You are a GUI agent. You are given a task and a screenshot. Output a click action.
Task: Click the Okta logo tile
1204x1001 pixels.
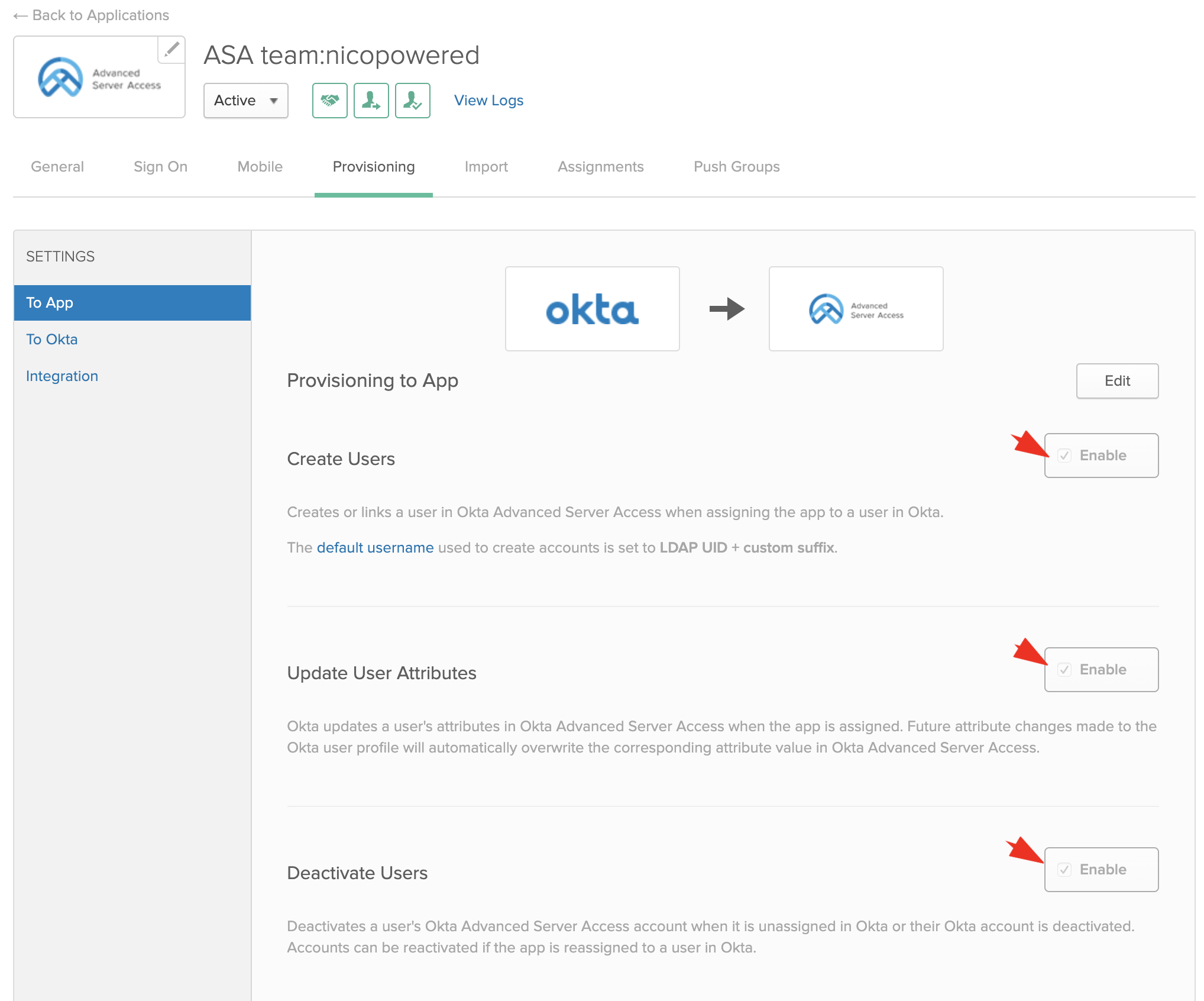[x=592, y=309]
